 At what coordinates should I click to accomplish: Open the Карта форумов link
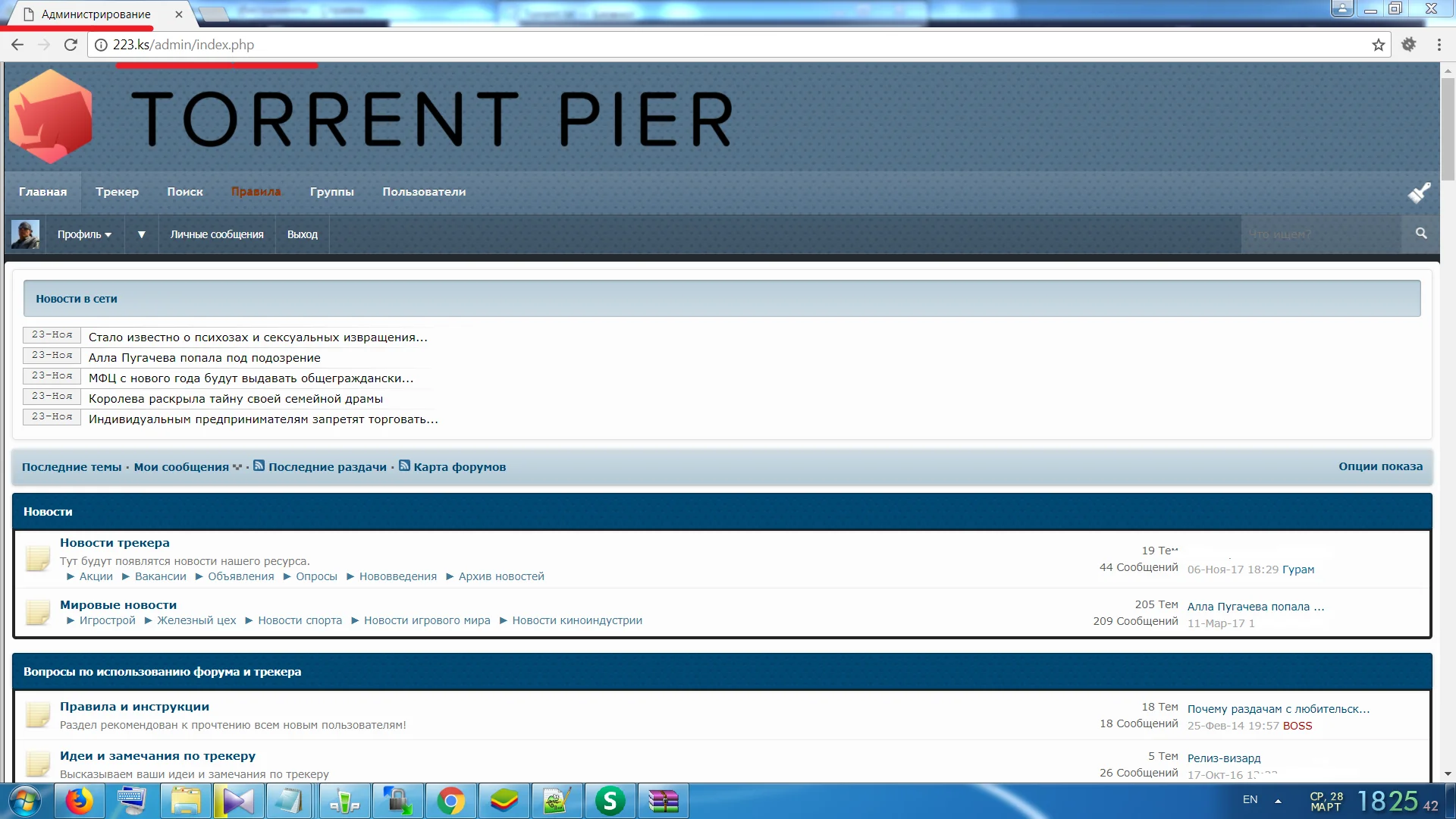point(460,467)
